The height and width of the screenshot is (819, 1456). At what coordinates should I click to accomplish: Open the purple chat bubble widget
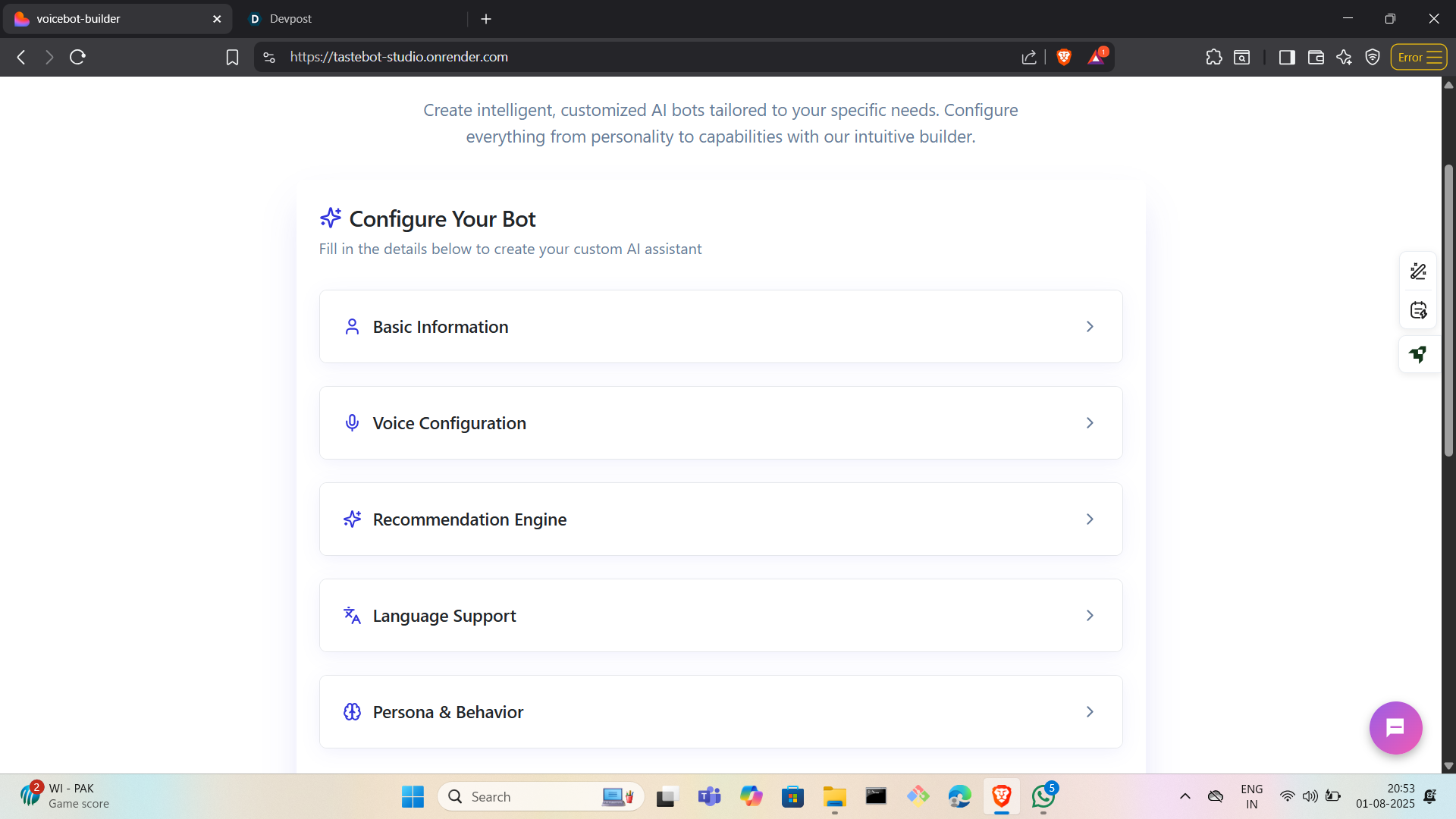(x=1395, y=728)
